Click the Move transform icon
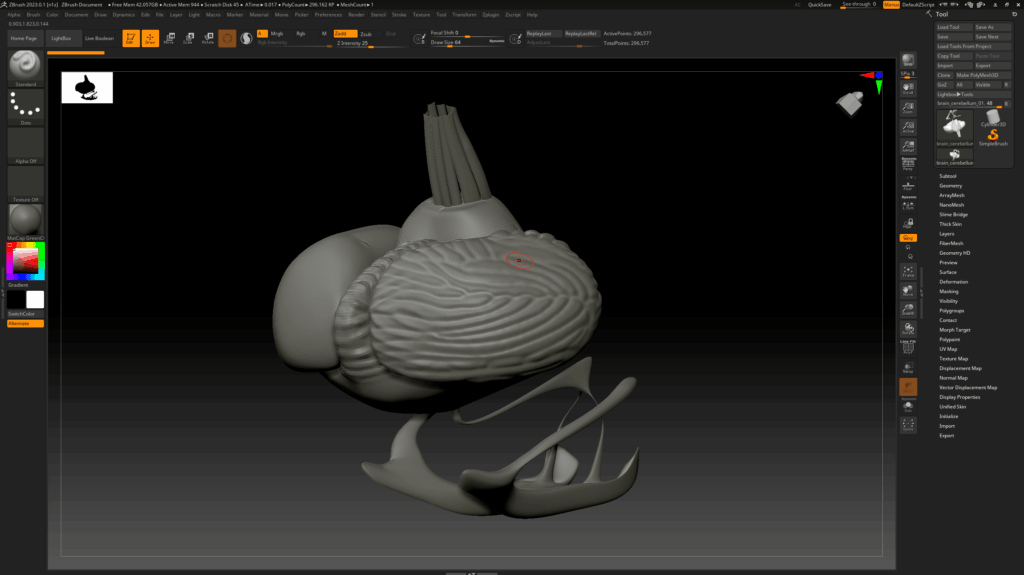Image resolution: width=1024 pixels, height=575 pixels. click(x=169, y=38)
